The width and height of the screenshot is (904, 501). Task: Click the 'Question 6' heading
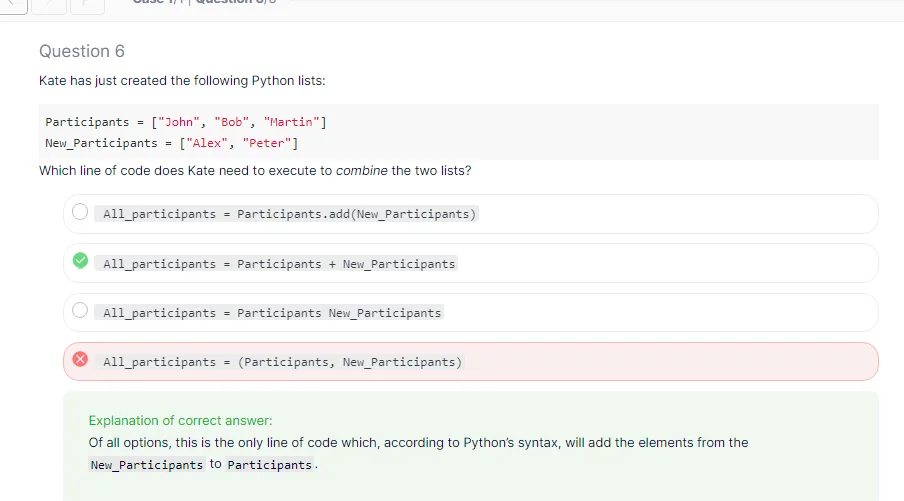pyautogui.click(x=82, y=51)
